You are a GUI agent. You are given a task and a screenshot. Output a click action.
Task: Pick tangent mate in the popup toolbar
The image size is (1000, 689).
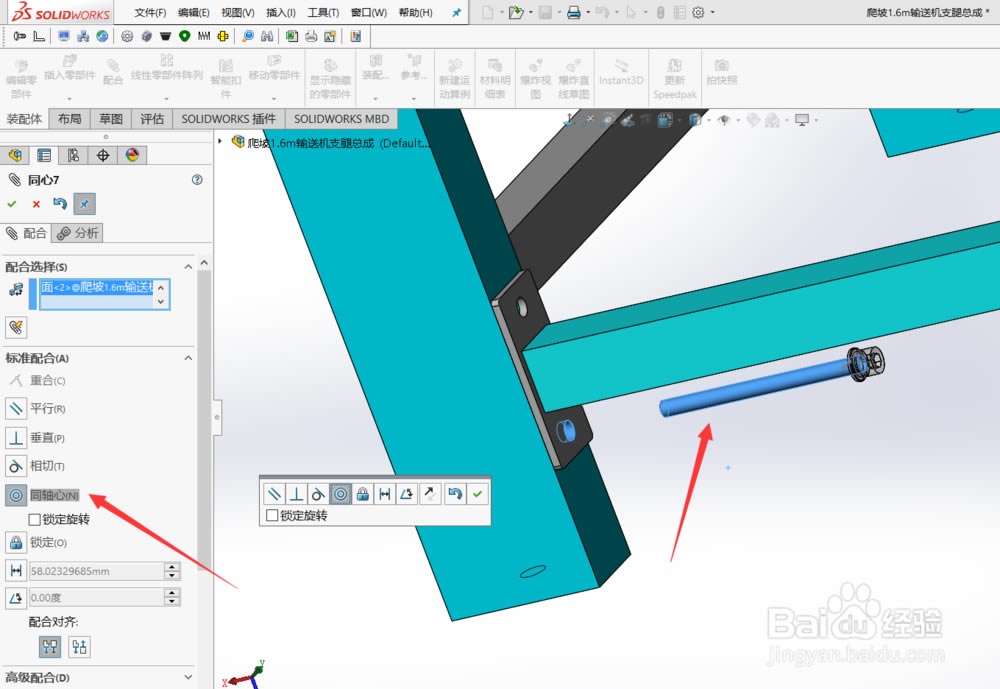(318, 494)
